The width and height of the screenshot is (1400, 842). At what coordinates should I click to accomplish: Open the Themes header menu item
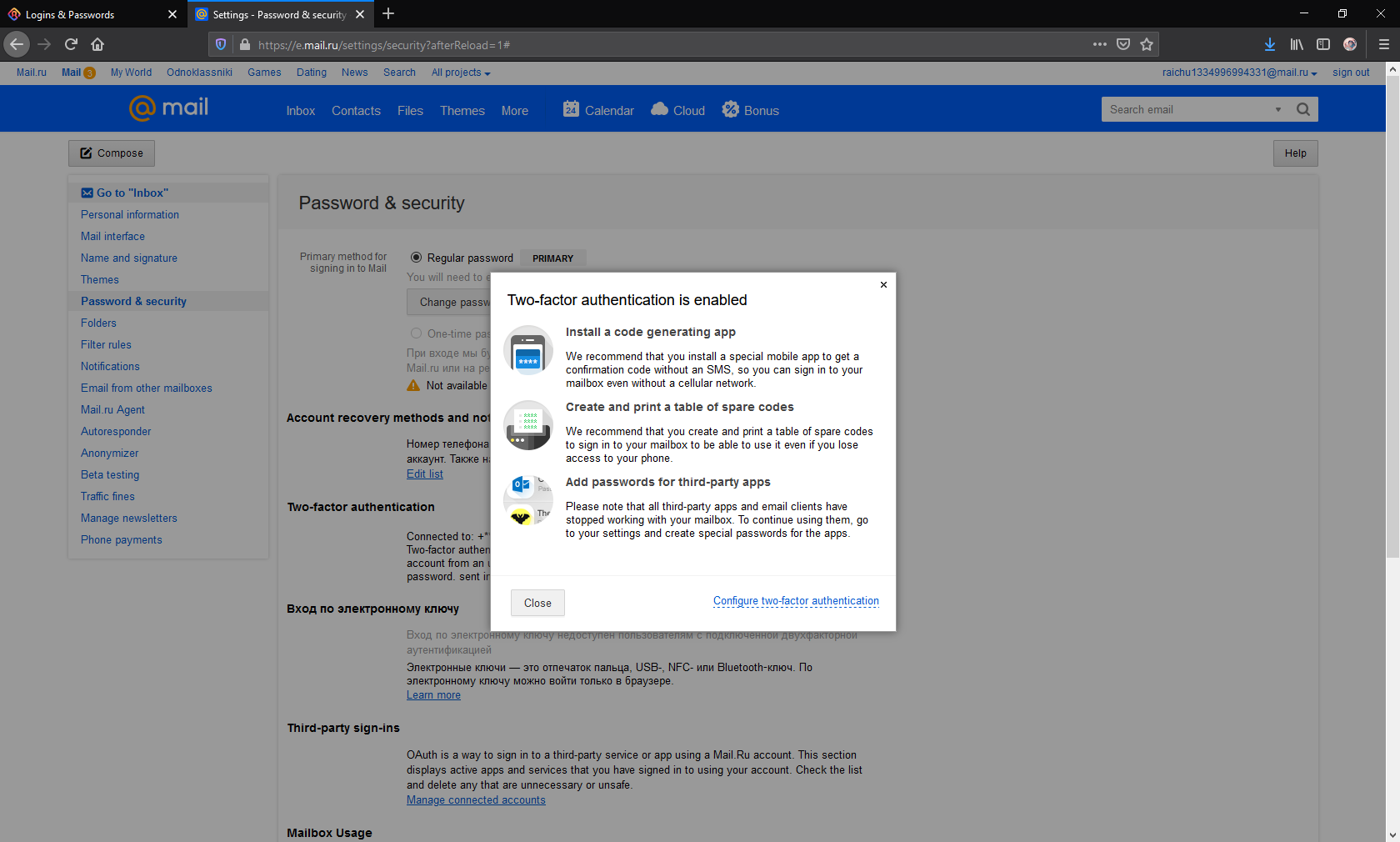[x=462, y=111]
